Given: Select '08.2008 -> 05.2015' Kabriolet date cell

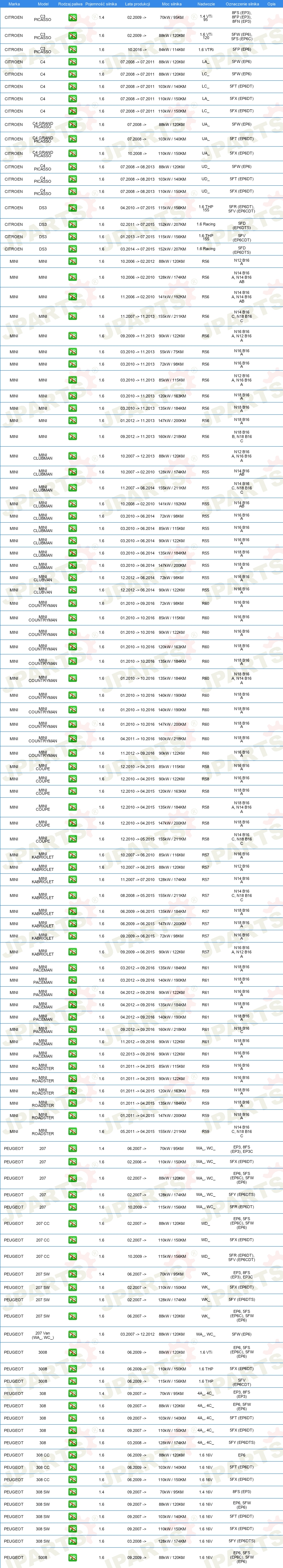Looking at the screenshot, I should pyautogui.click(x=137, y=895).
